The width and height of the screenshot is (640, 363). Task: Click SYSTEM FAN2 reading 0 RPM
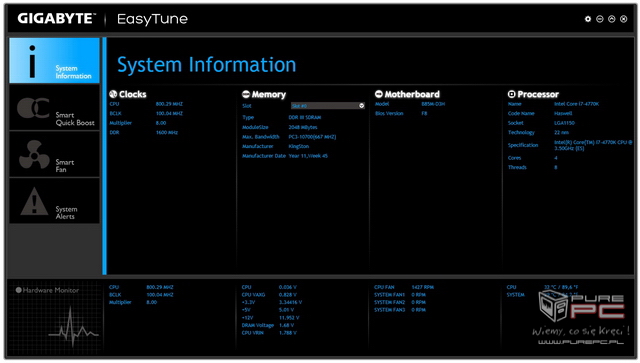418,302
